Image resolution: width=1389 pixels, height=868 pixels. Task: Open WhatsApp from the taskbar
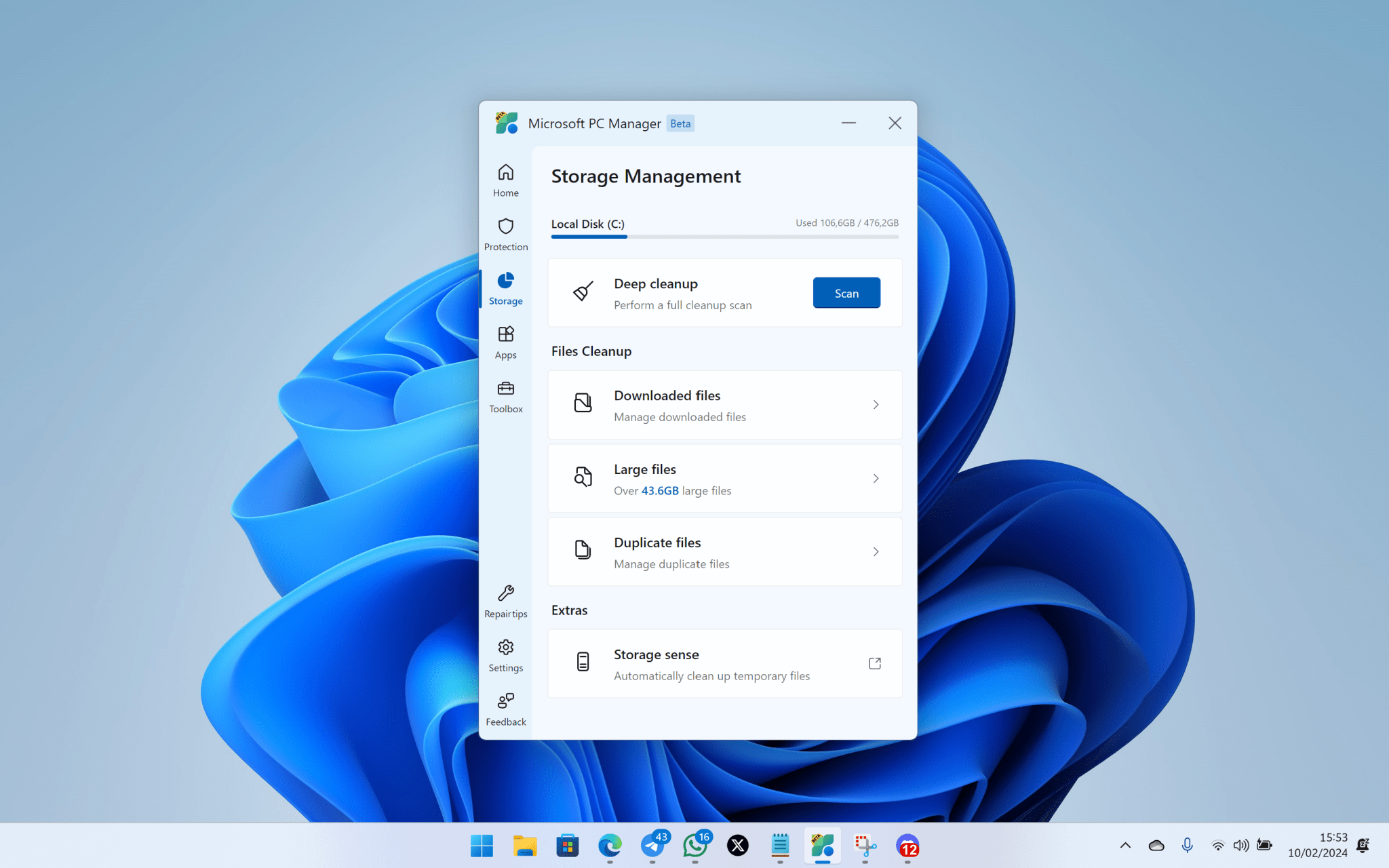(694, 846)
